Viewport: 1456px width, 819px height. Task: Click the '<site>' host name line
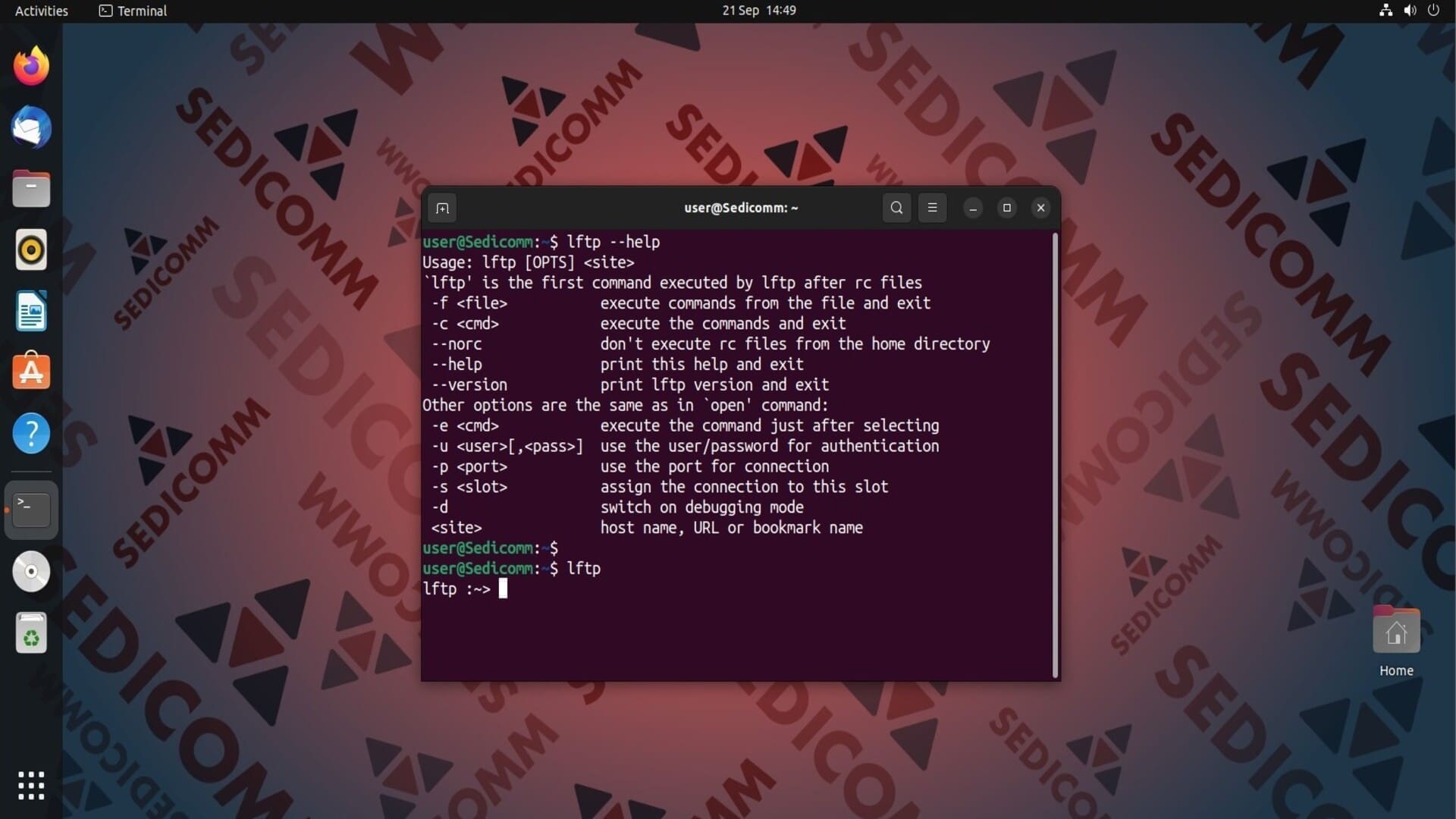(x=647, y=528)
